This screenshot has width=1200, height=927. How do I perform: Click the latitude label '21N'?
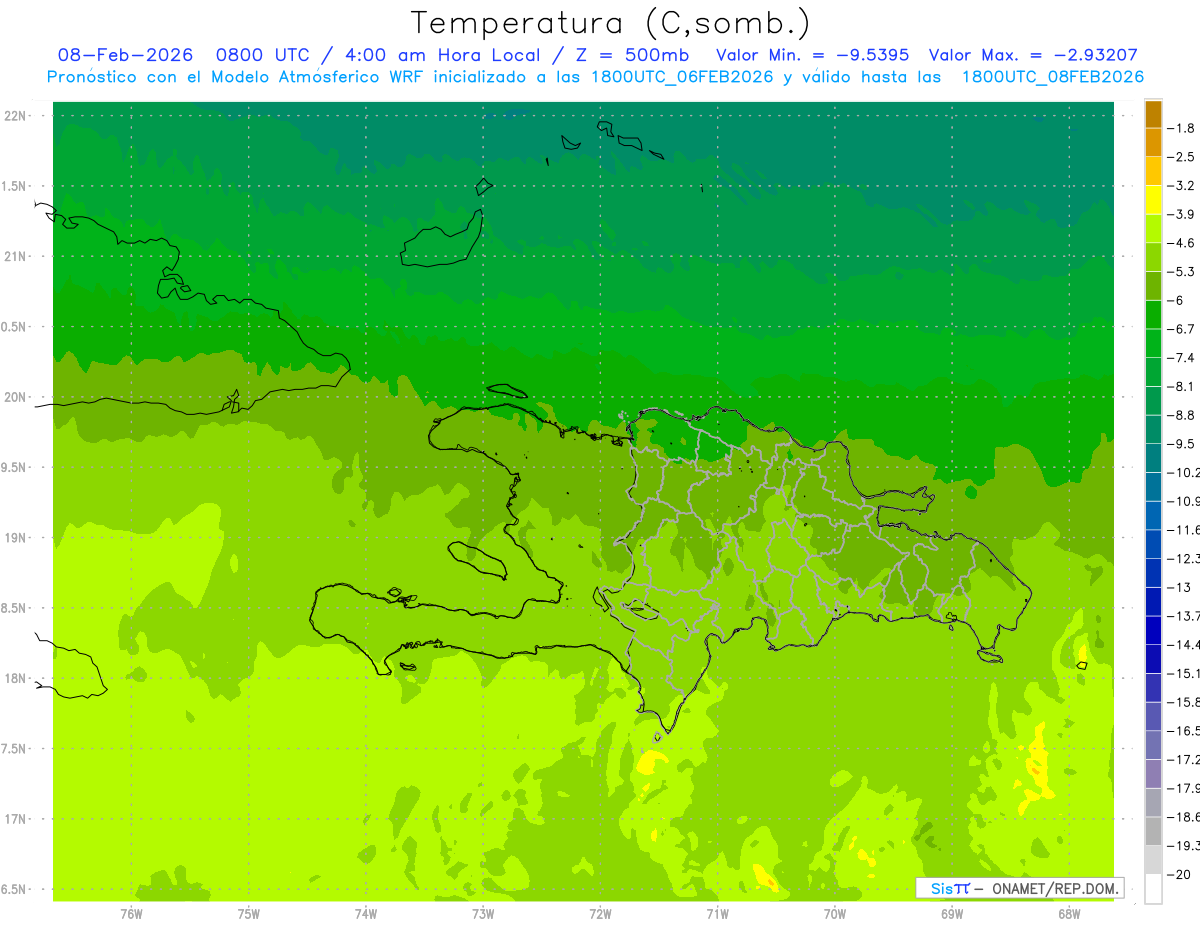point(17,257)
